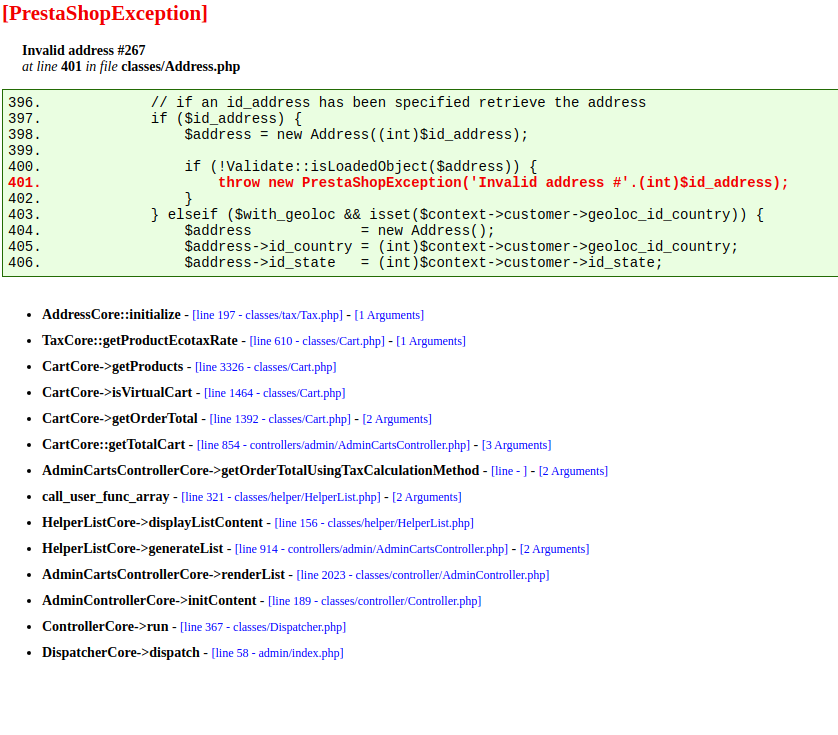Expand 2 Arguments for call_user_func_array
Screen dimensions: 838x735
tap(427, 497)
